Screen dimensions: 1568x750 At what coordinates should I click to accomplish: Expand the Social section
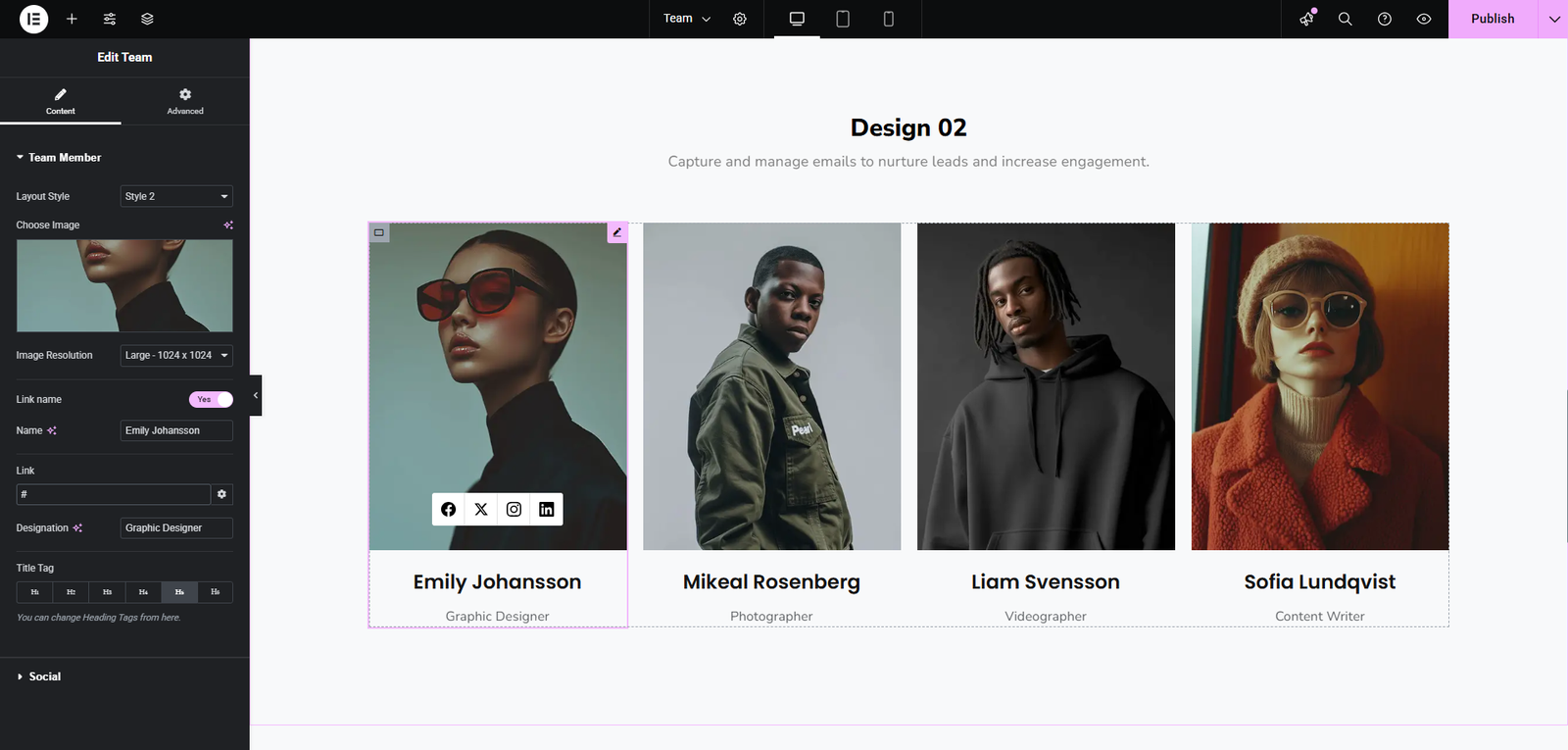click(44, 676)
